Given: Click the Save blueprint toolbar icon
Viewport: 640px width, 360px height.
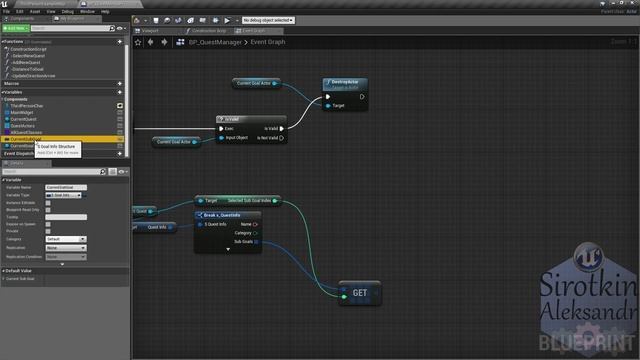Looking at the screenshot, I should click(156, 20).
